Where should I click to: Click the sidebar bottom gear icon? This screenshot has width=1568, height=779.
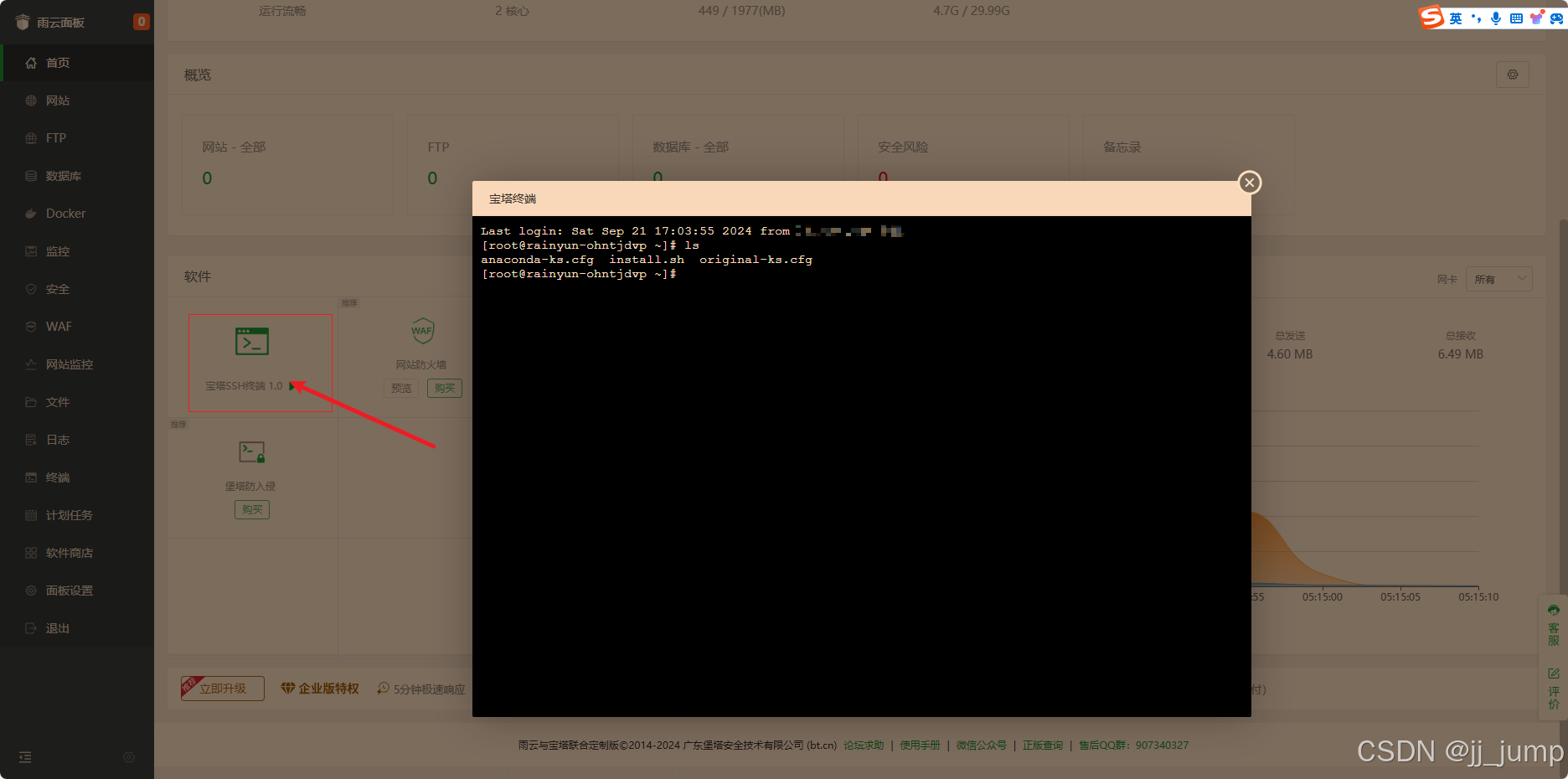(129, 757)
